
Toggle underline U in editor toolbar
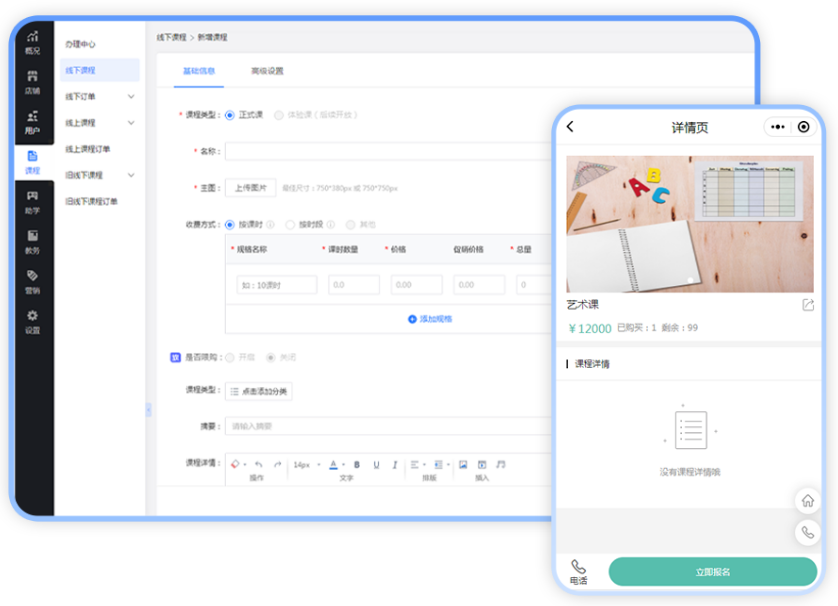click(376, 464)
